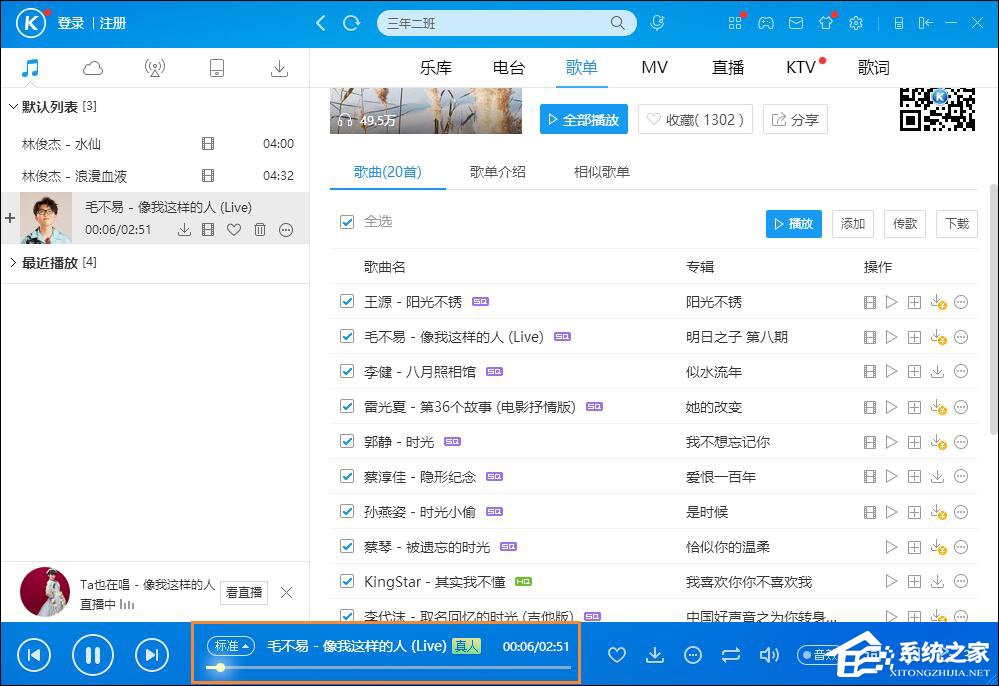Click the MV icon beside 王源 - 阳光不锈
The image size is (999, 686).
tap(869, 301)
